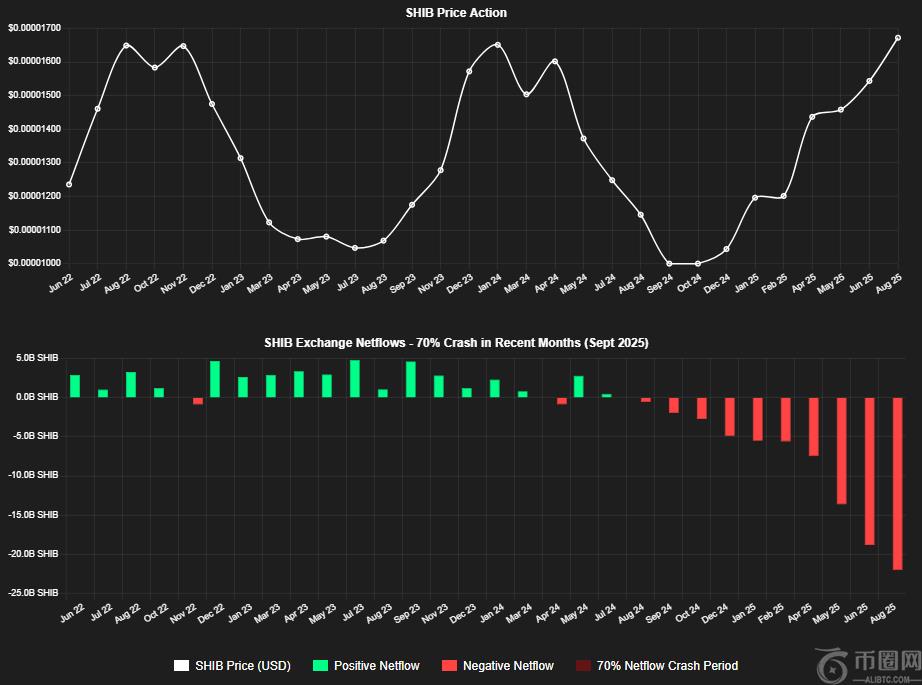The height and width of the screenshot is (685, 922).
Task: Click the Sep 24 lowest price point
Action: [669, 264]
